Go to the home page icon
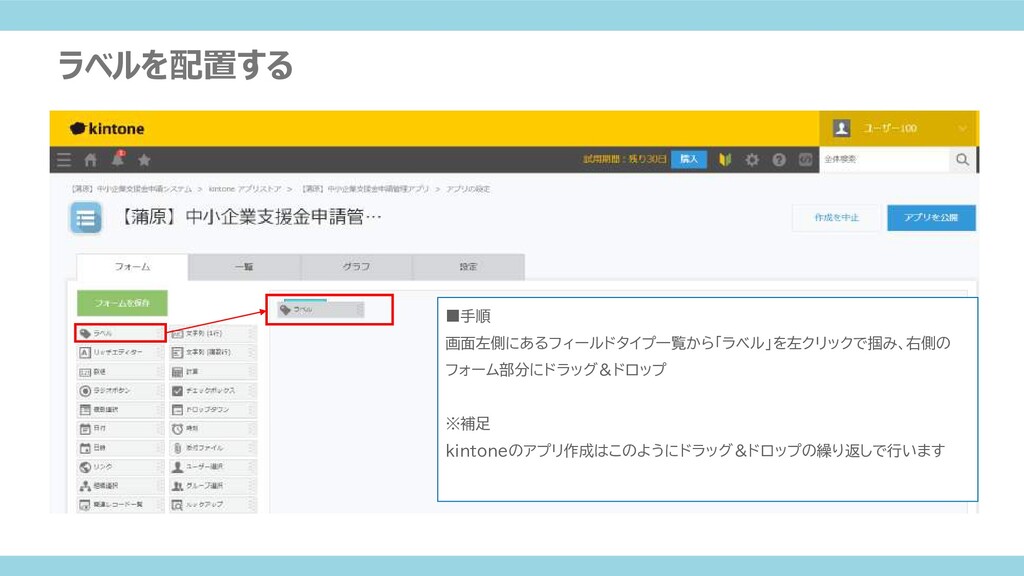 click(91, 160)
